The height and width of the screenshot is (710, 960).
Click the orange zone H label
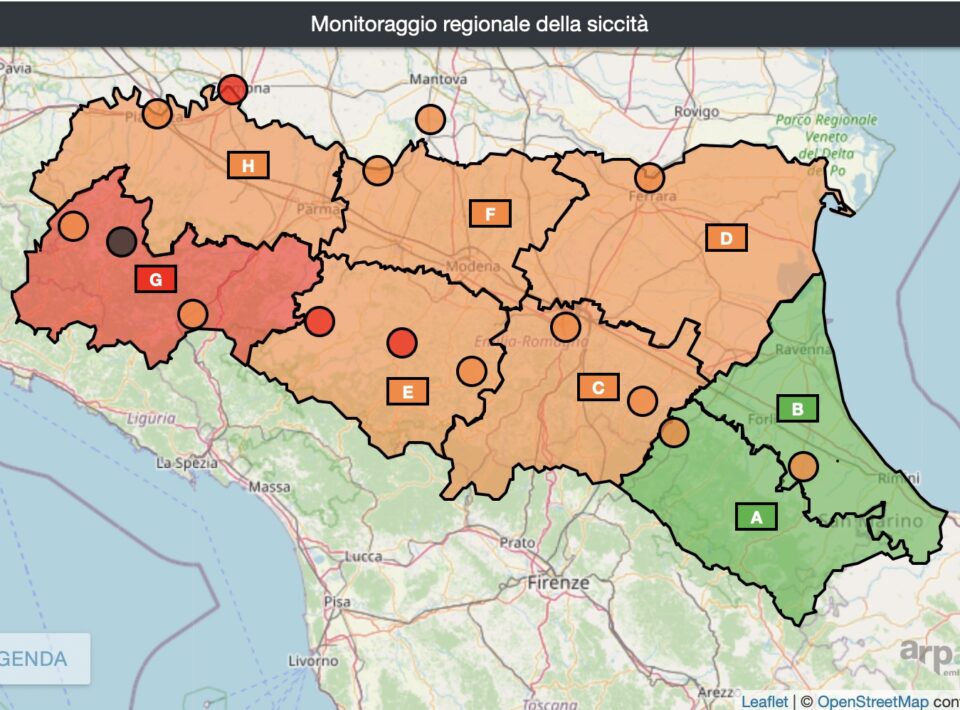(248, 165)
